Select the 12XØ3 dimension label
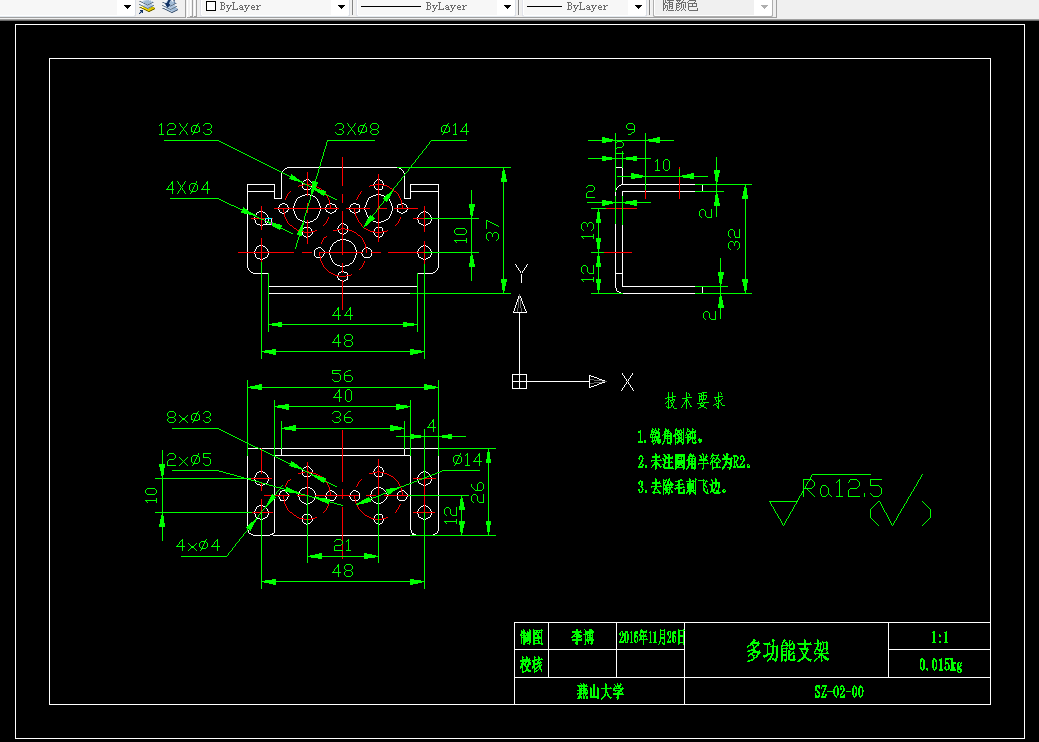Image resolution: width=1039 pixels, height=742 pixels. point(185,129)
